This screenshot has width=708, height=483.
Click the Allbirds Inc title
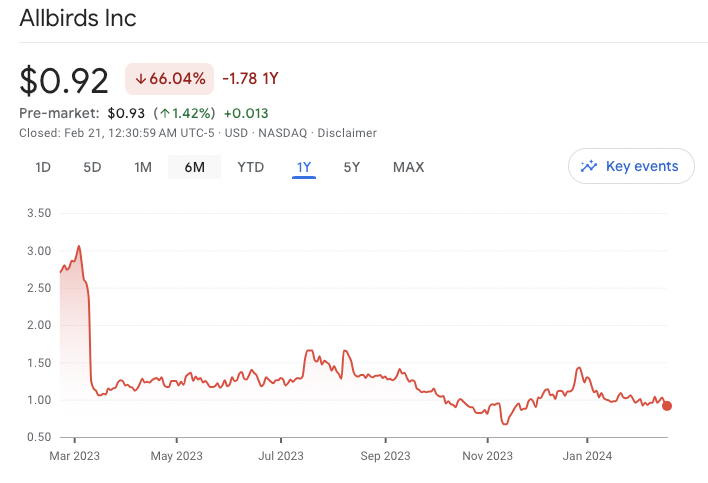[x=78, y=18]
